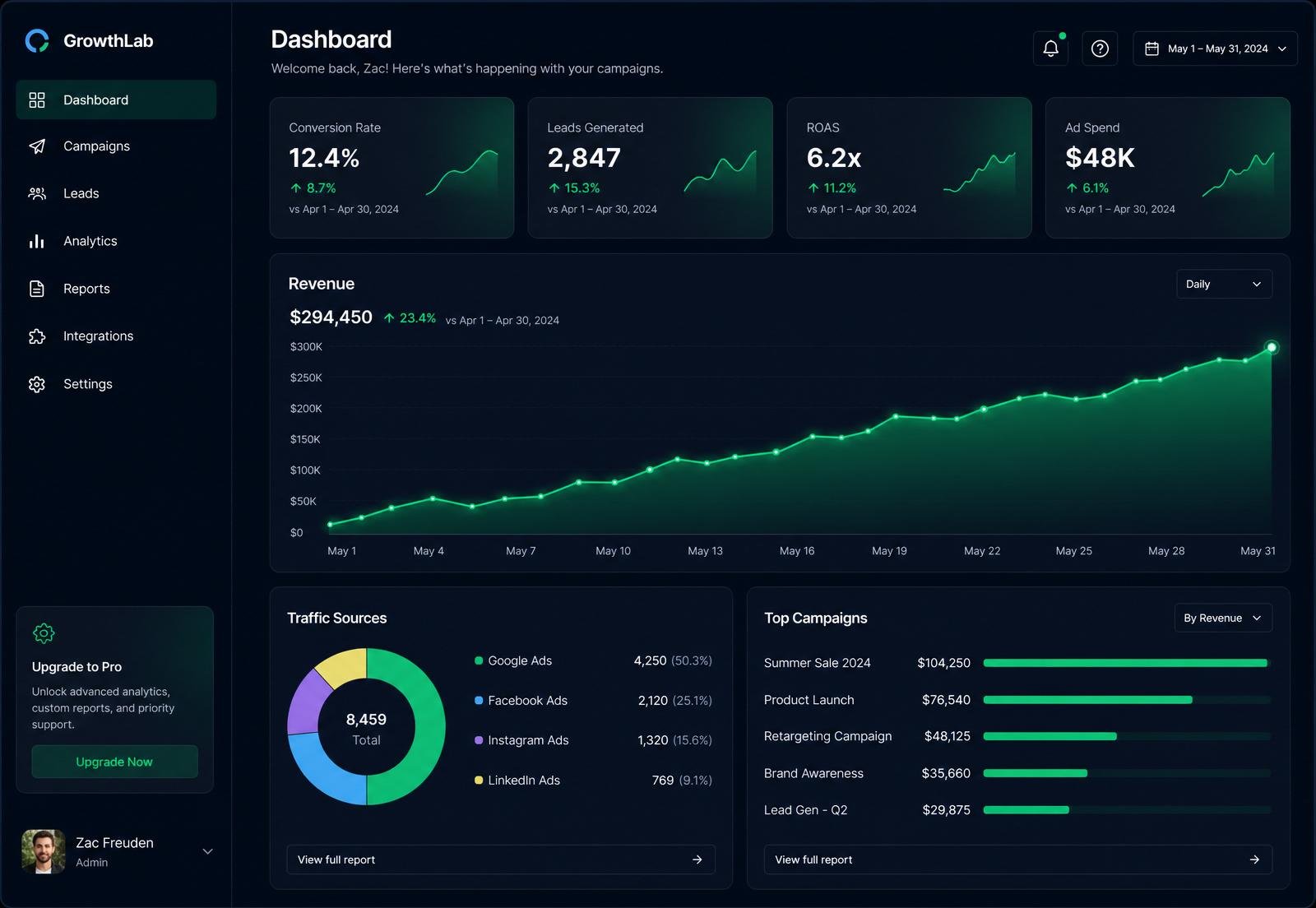The height and width of the screenshot is (908, 1316).
Task: Click Summer Sale 2024 progress bar
Action: click(x=1127, y=663)
